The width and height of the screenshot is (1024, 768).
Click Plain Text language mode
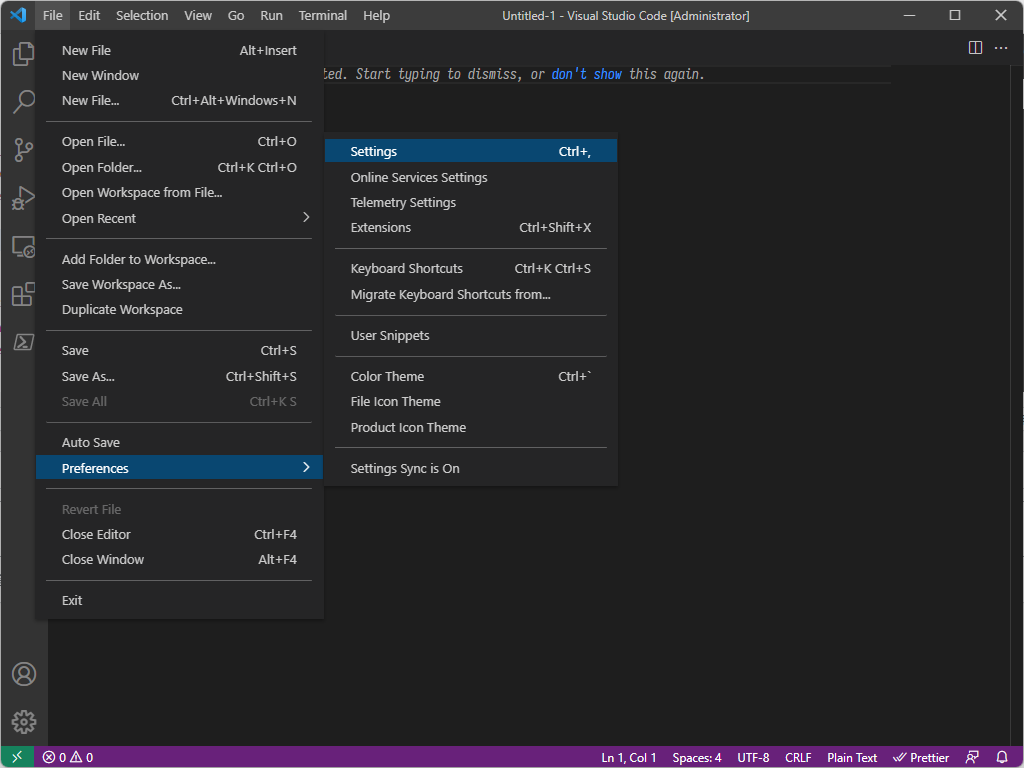coord(852,758)
